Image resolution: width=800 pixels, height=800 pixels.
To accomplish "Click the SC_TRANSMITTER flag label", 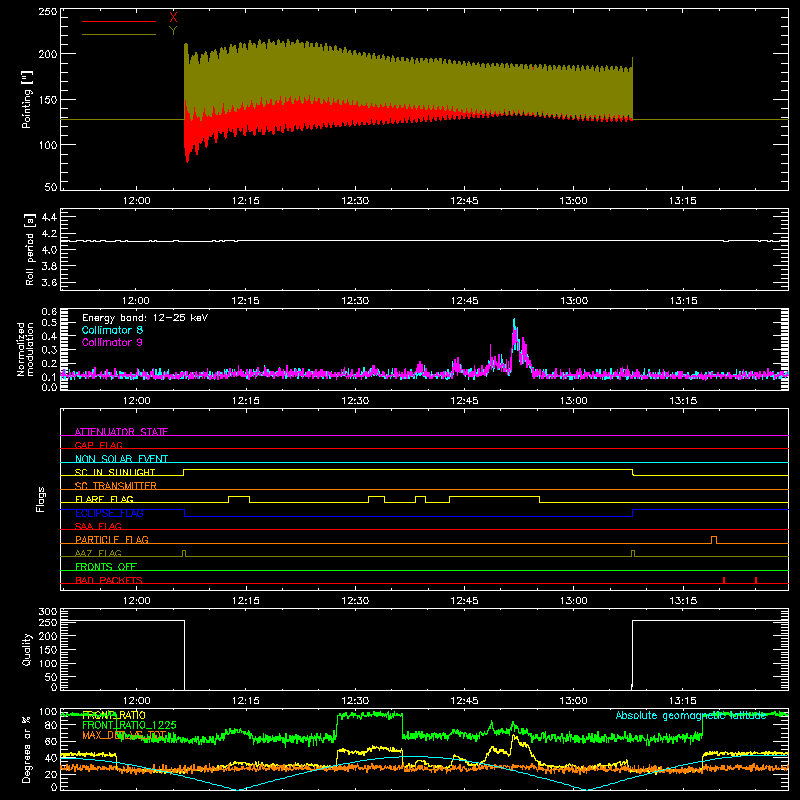I will coord(116,486).
